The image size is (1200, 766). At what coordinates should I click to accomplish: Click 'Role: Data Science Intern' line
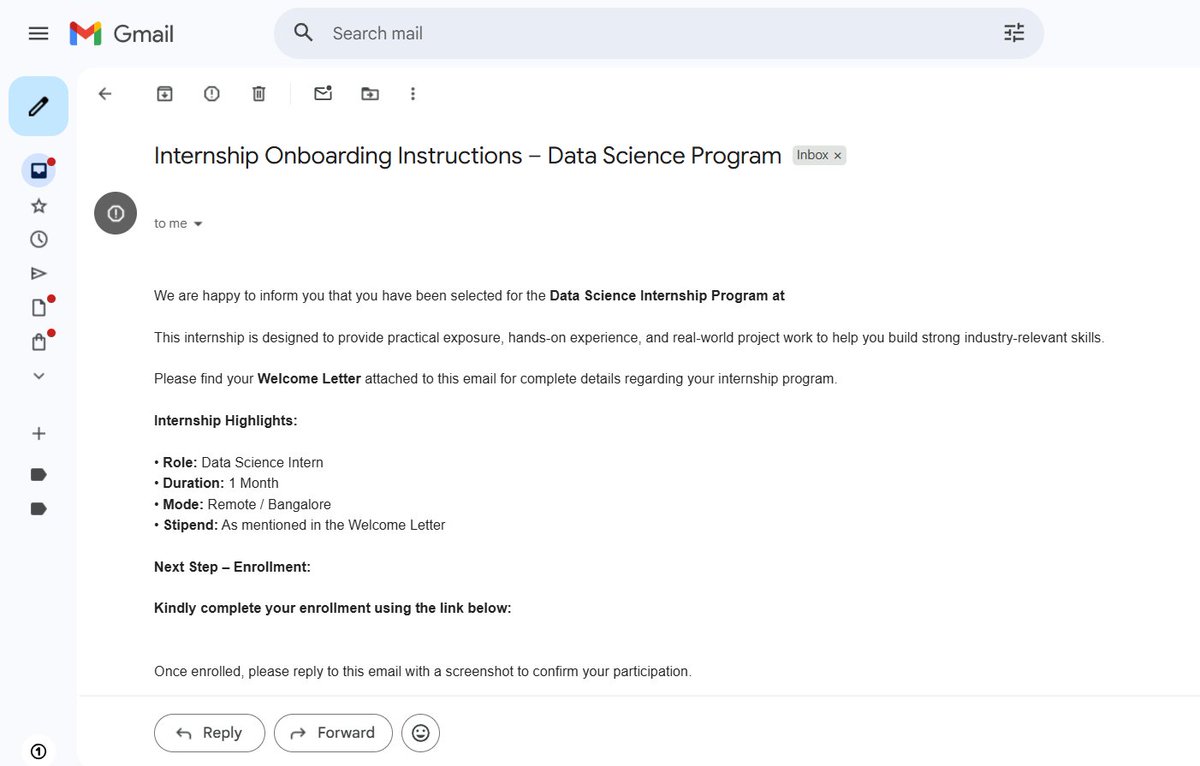(239, 463)
